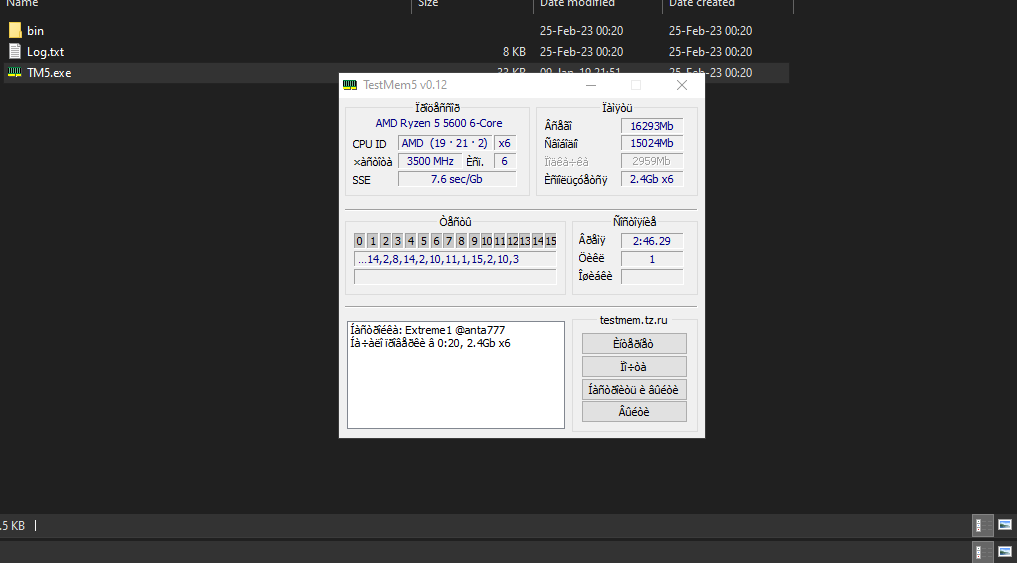Switch to large icons view (lower status bar)
The width and height of the screenshot is (1017, 563).
pyautogui.click(x=1005, y=552)
